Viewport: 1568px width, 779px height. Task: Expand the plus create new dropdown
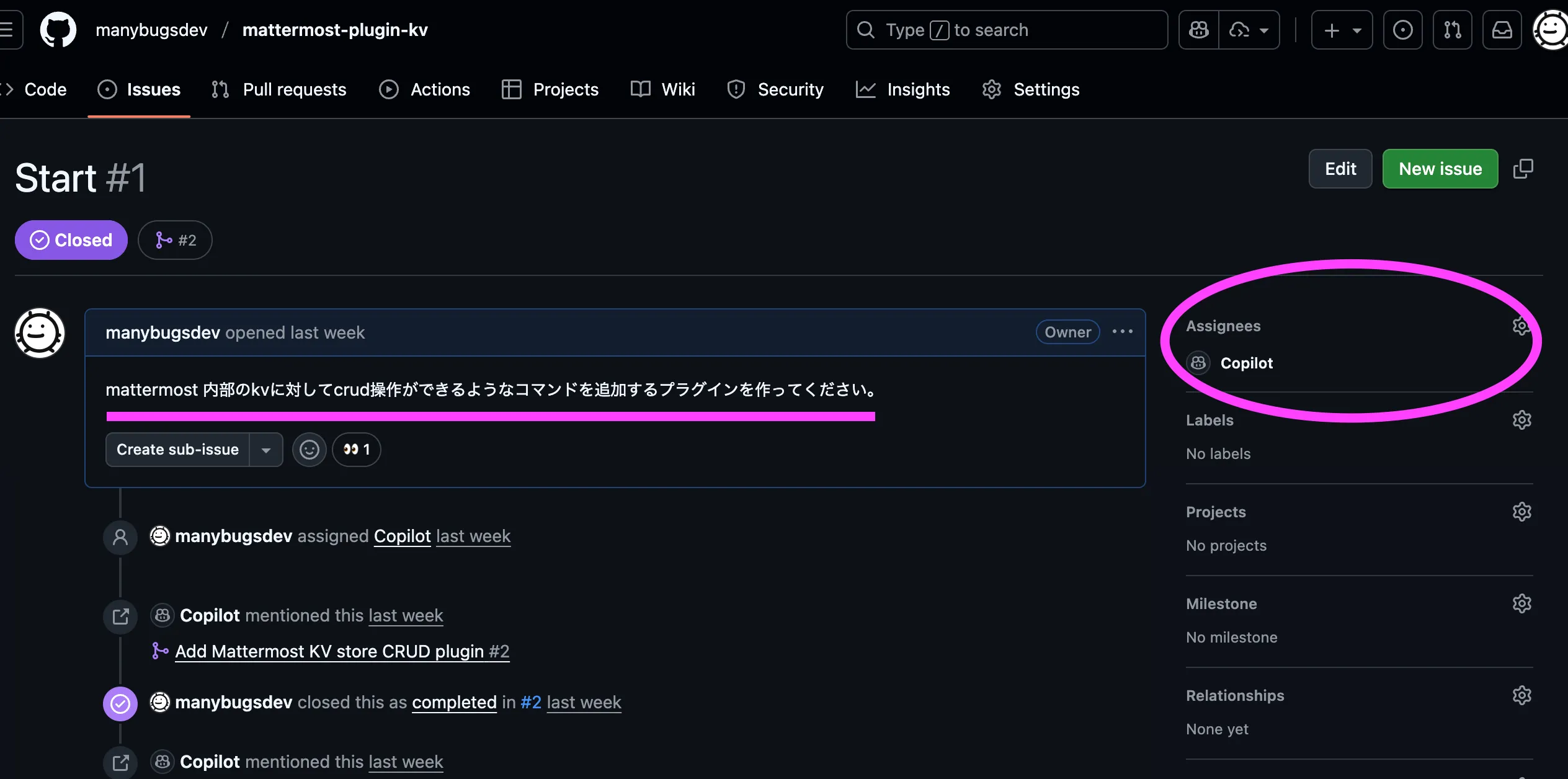[x=1342, y=30]
